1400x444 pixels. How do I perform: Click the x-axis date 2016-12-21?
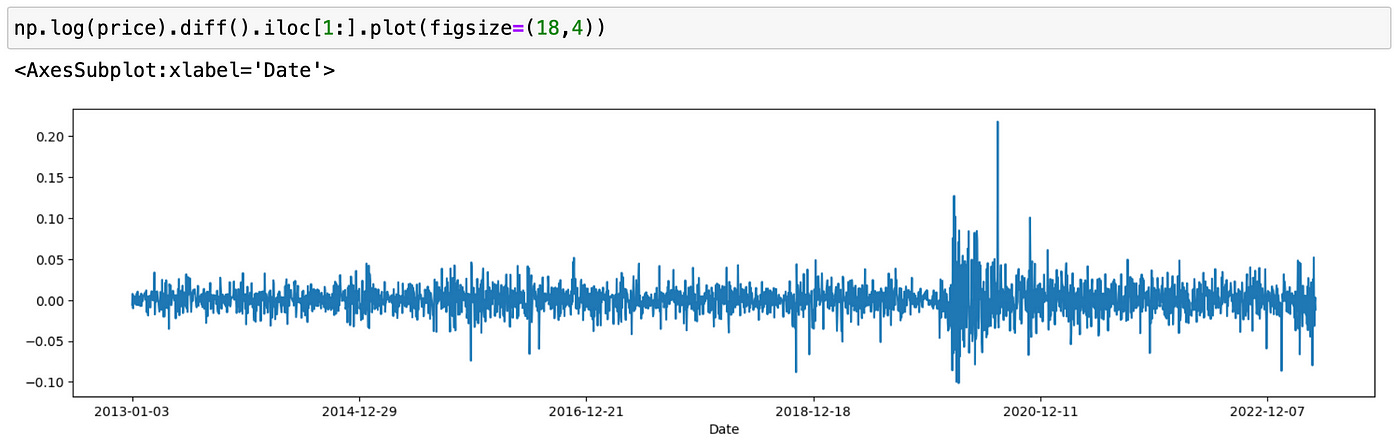585,410
